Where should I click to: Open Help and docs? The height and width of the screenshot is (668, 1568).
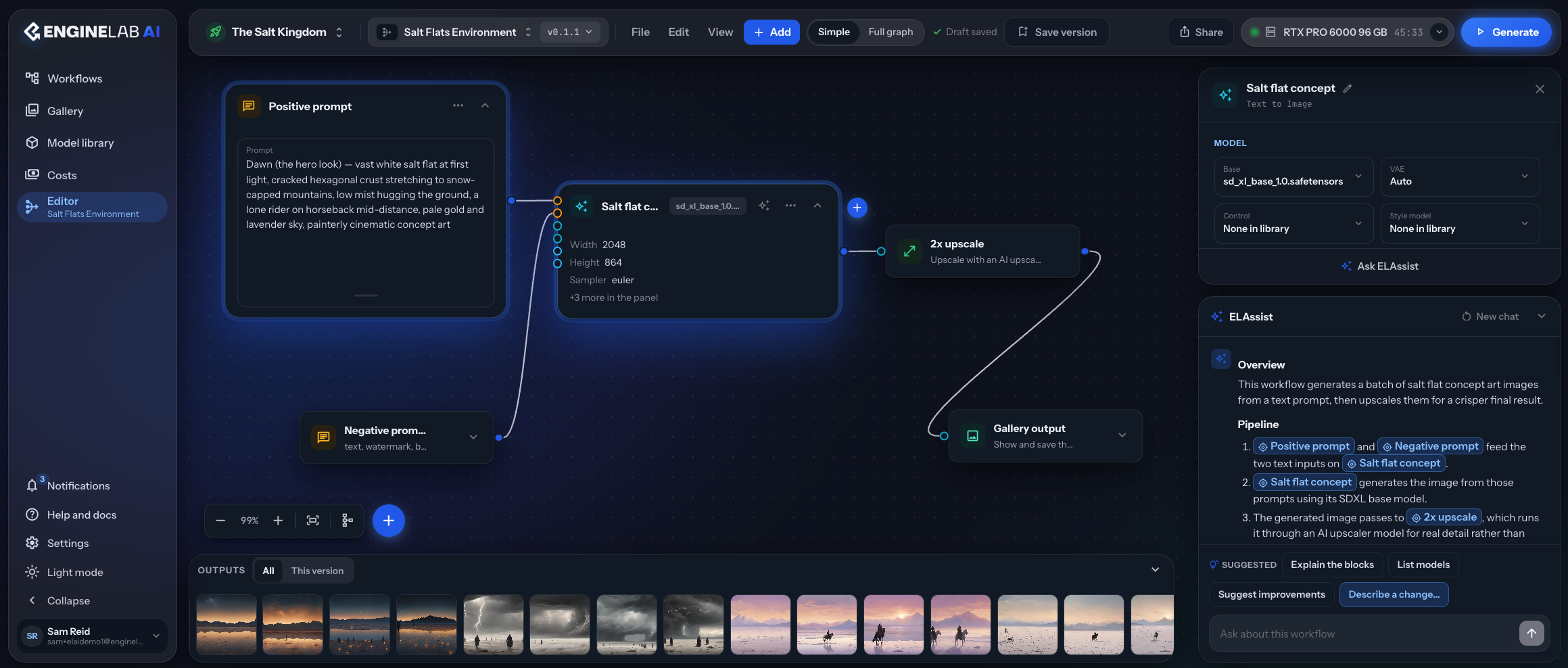(92, 515)
